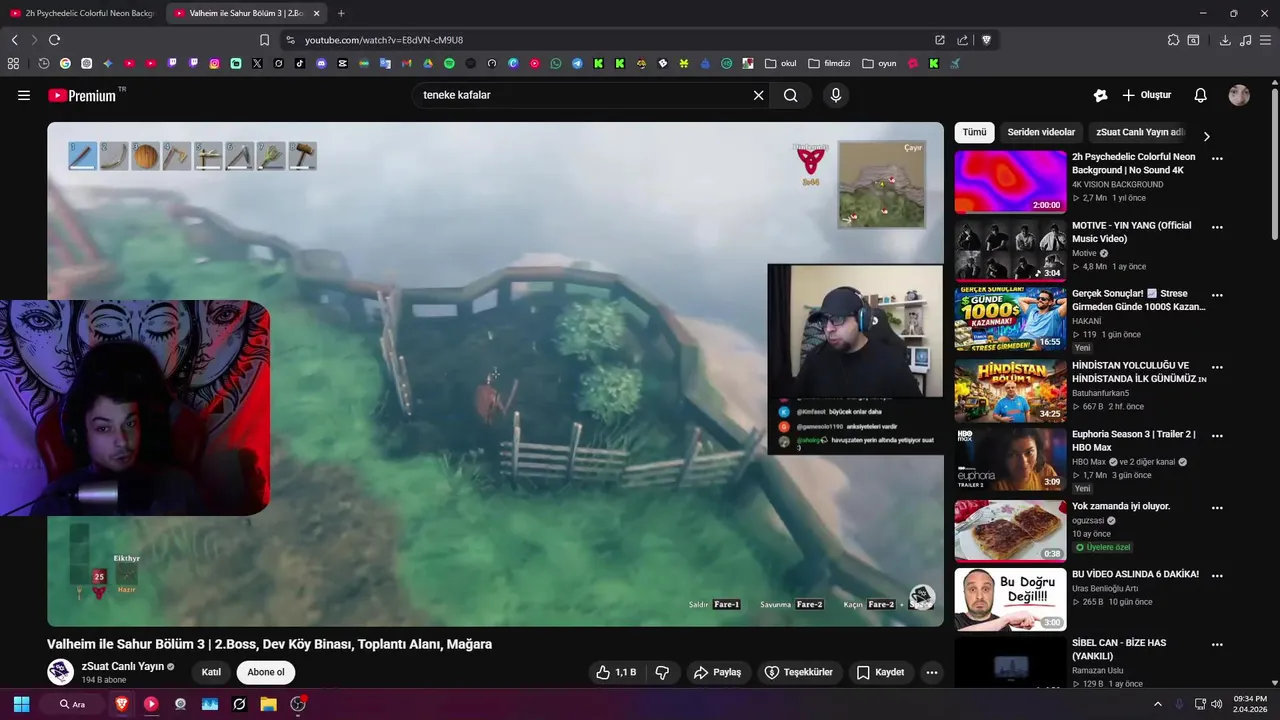Viewport: 1280px width, 720px height.
Task: Open Telegram bookmark icon
Action: tap(577, 63)
